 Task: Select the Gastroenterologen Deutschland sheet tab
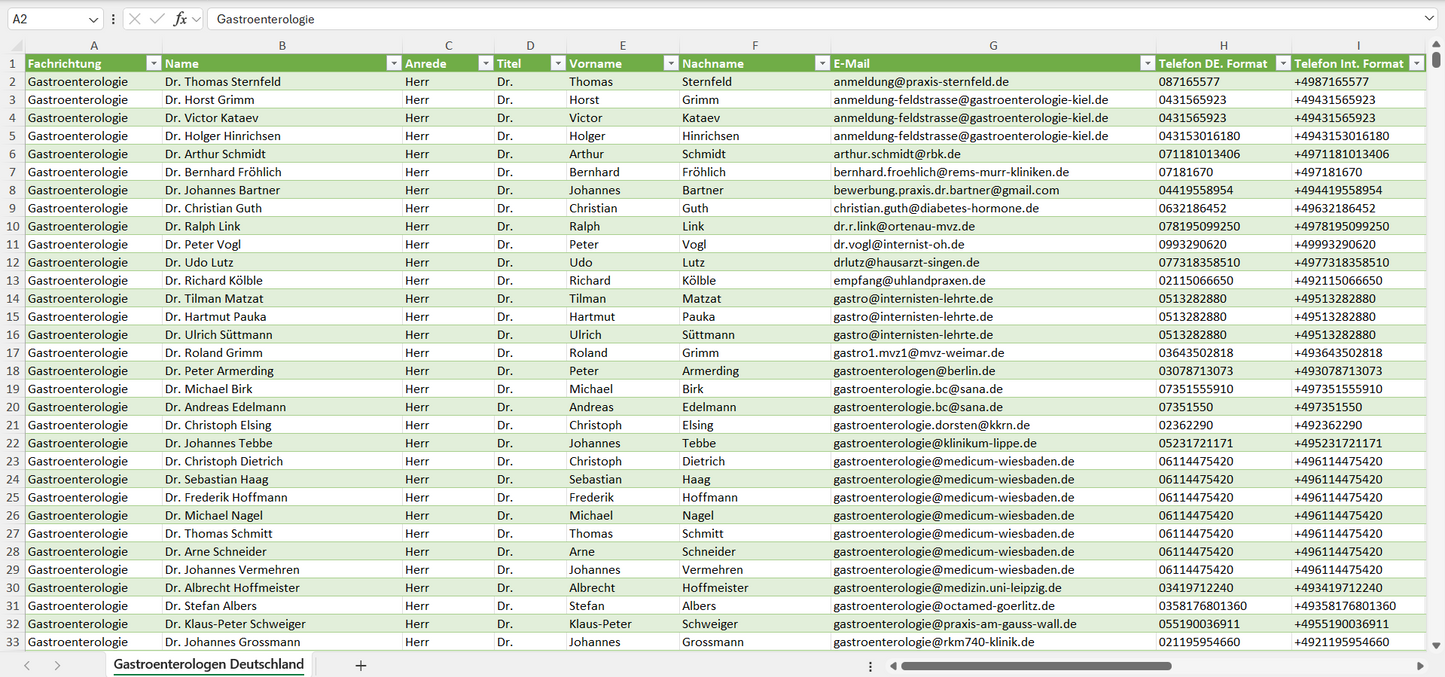208,665
